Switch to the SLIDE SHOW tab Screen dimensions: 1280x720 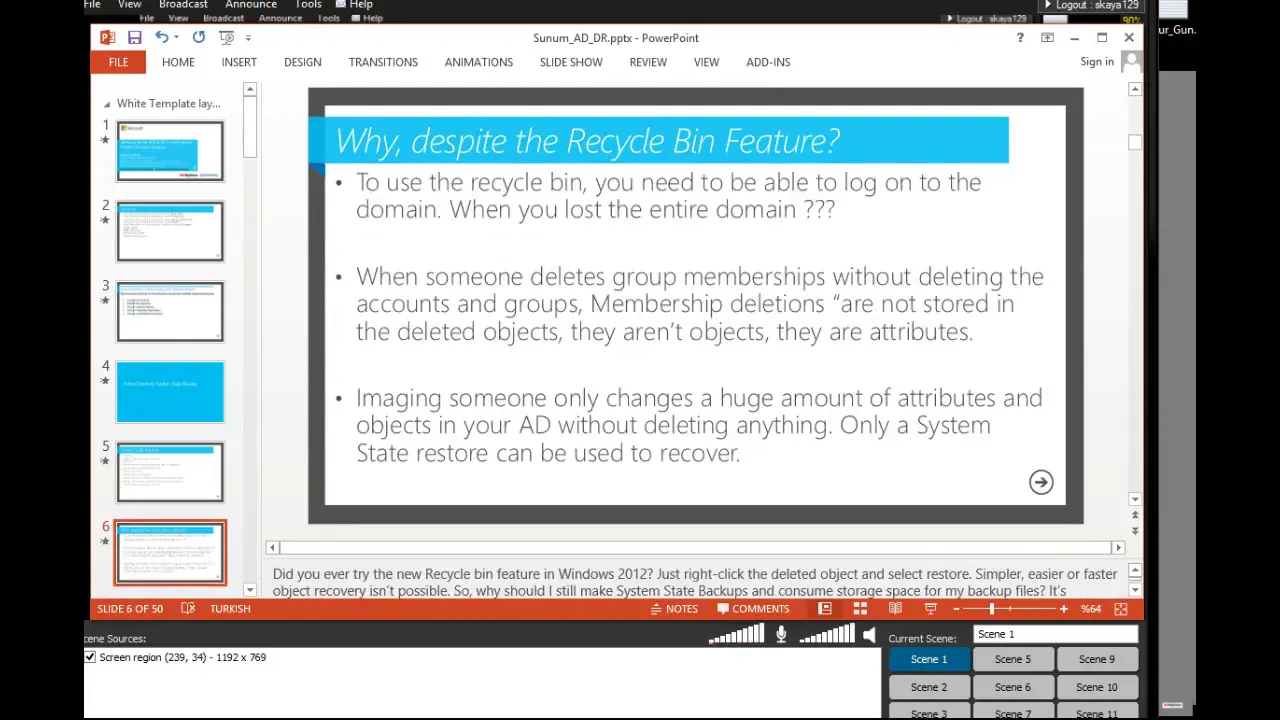point(571,62)
